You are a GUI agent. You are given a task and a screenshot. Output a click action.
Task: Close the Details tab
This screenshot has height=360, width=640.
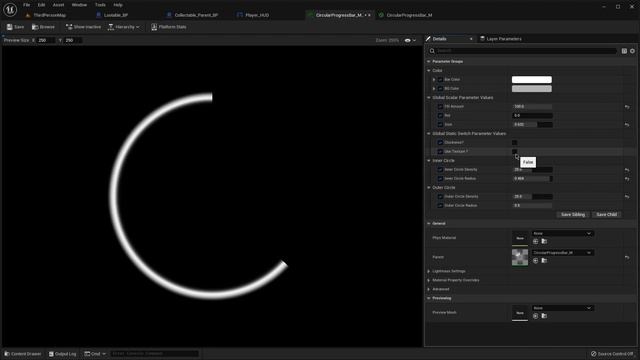click(471, 39)
